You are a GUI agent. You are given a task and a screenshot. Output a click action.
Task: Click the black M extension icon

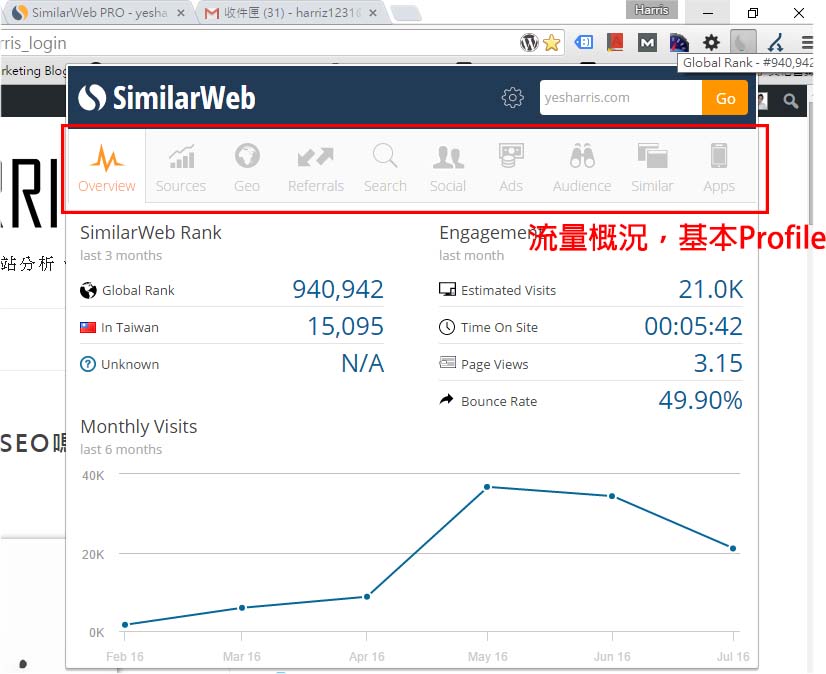click(x=647, y=43)
